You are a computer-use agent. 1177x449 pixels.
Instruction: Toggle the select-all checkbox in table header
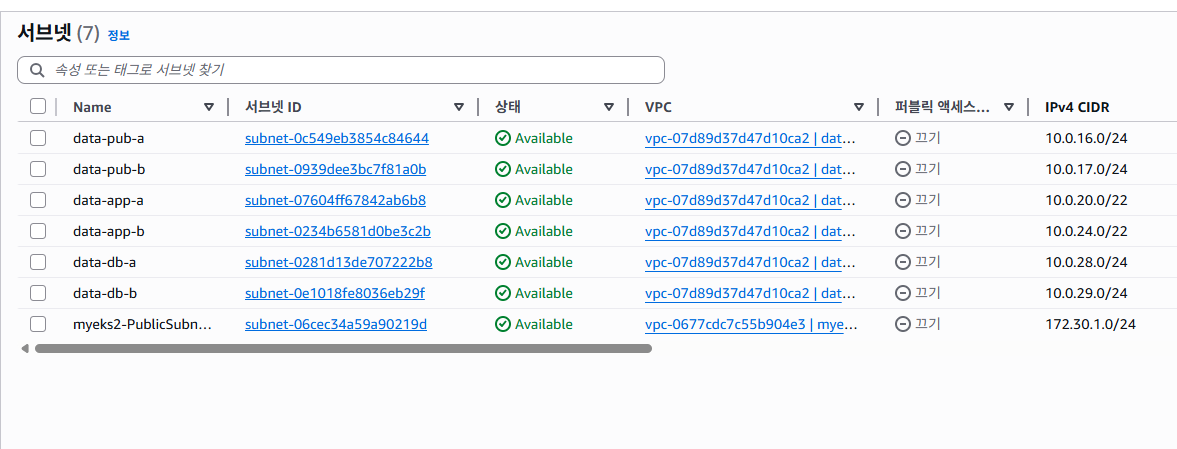(38, 107)
